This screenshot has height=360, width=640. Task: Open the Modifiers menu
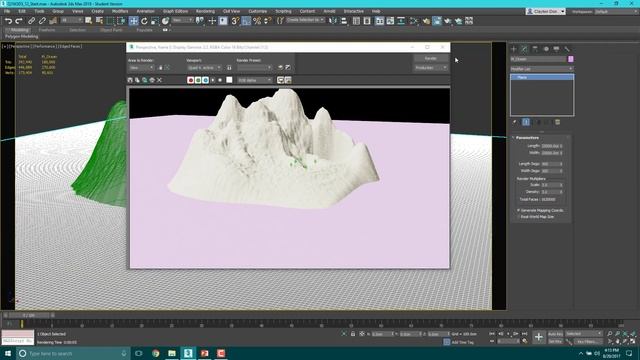pos(120,11)
